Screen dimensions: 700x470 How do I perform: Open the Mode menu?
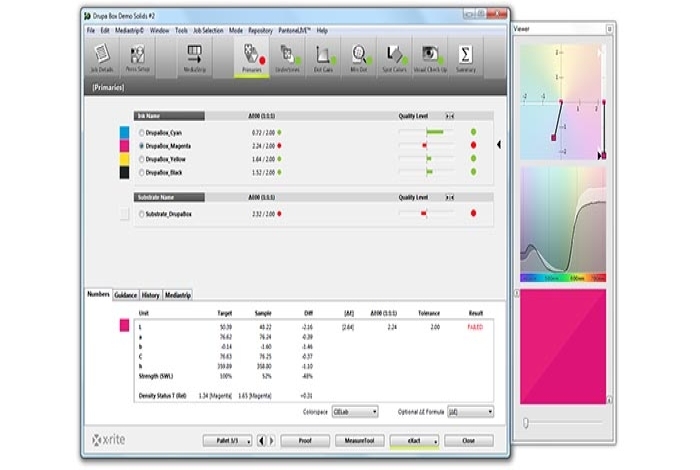(x=236, y=30)
